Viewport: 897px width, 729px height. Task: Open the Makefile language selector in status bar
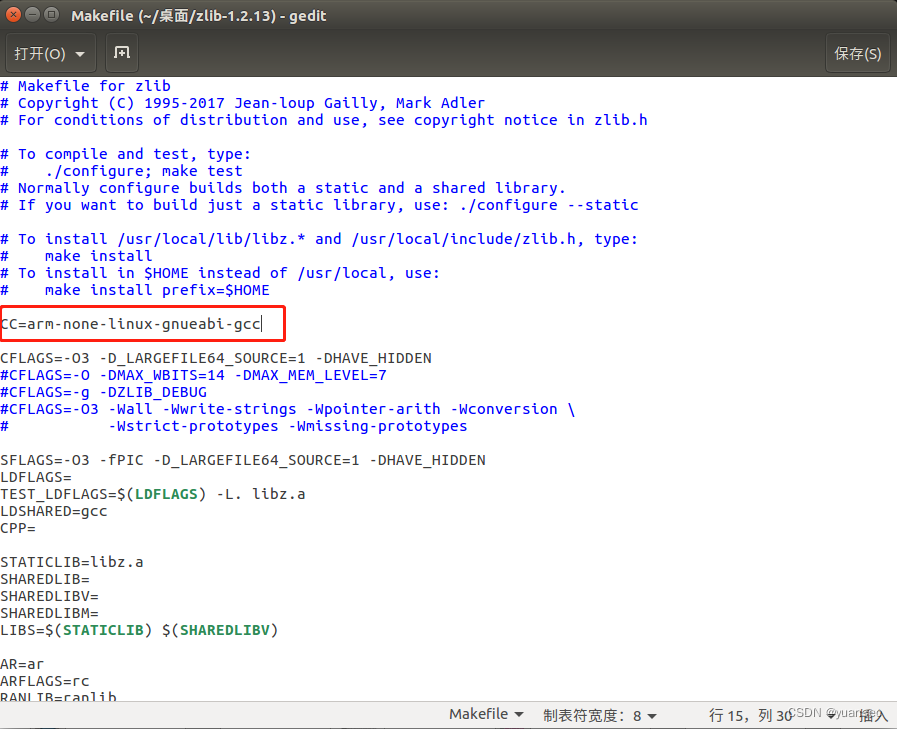click(x=486, y=714)
